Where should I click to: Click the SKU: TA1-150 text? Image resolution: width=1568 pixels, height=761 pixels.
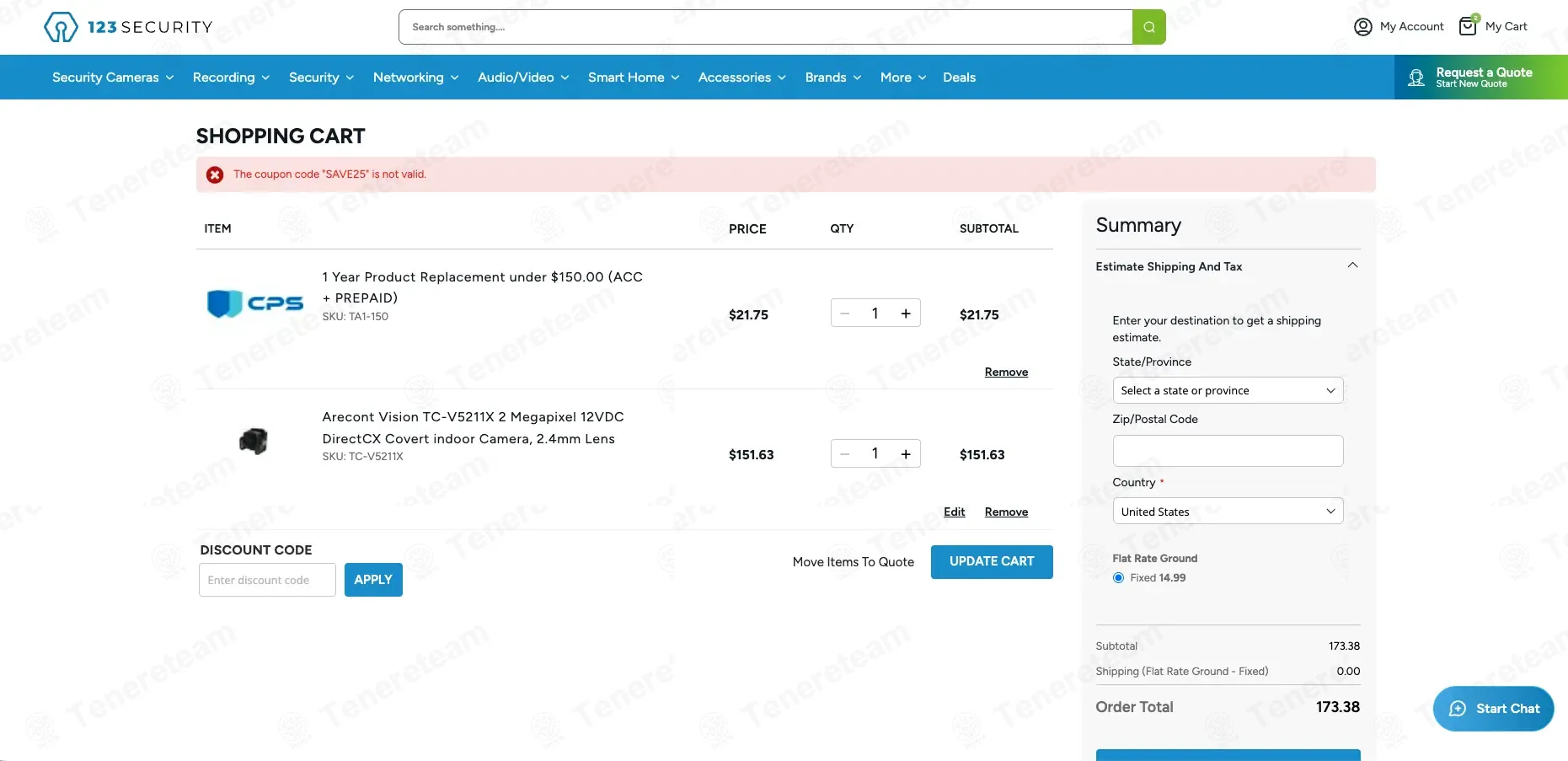[355, 317]
